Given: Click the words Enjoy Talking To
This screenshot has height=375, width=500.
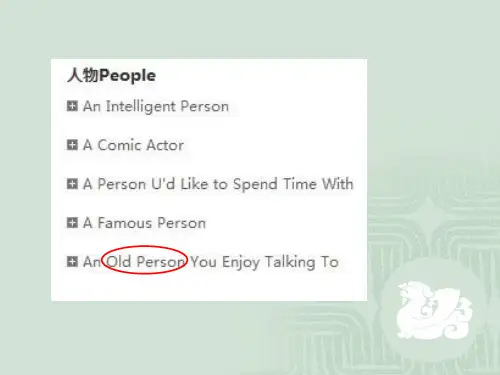Looking at the screenshot, I should tap(280, 262).
